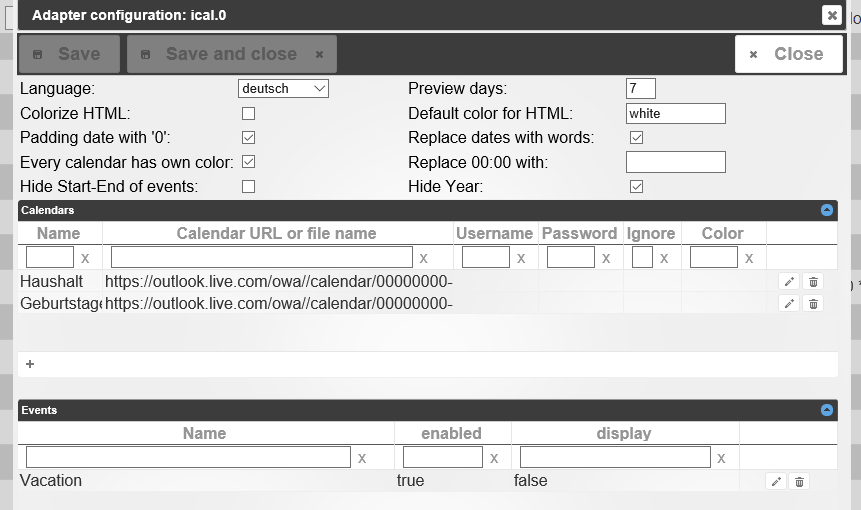Delete the Geburtstage calendar entry
861x510 pixels.
click(x=813, y=303)
